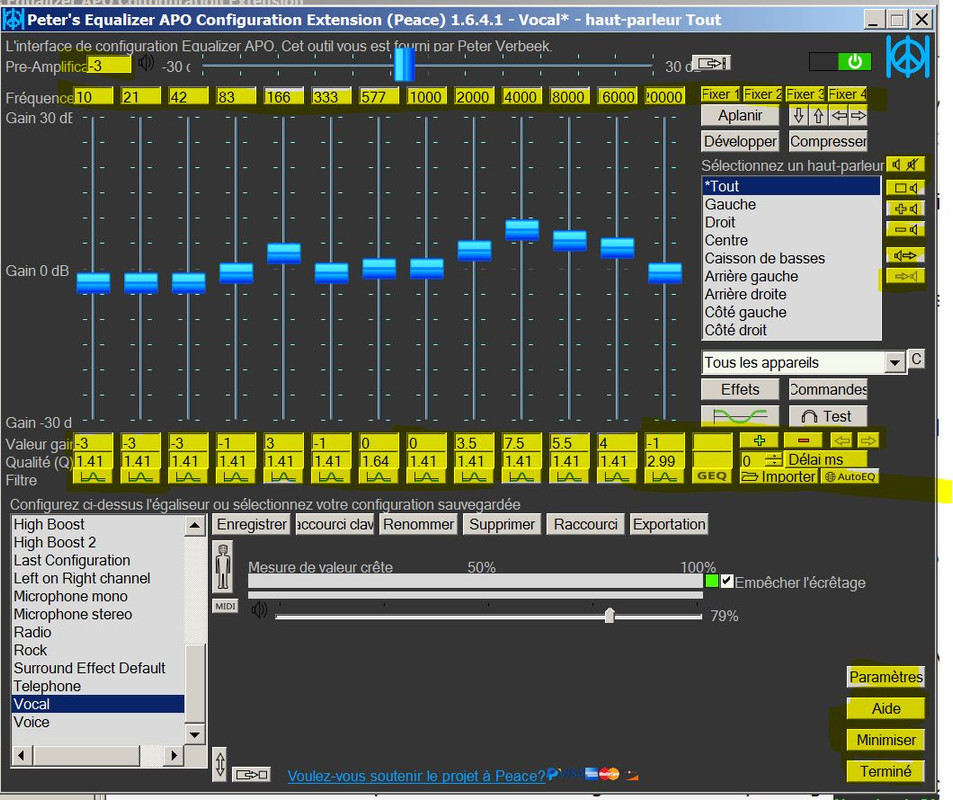Open the Effets panel

(740, 390)
